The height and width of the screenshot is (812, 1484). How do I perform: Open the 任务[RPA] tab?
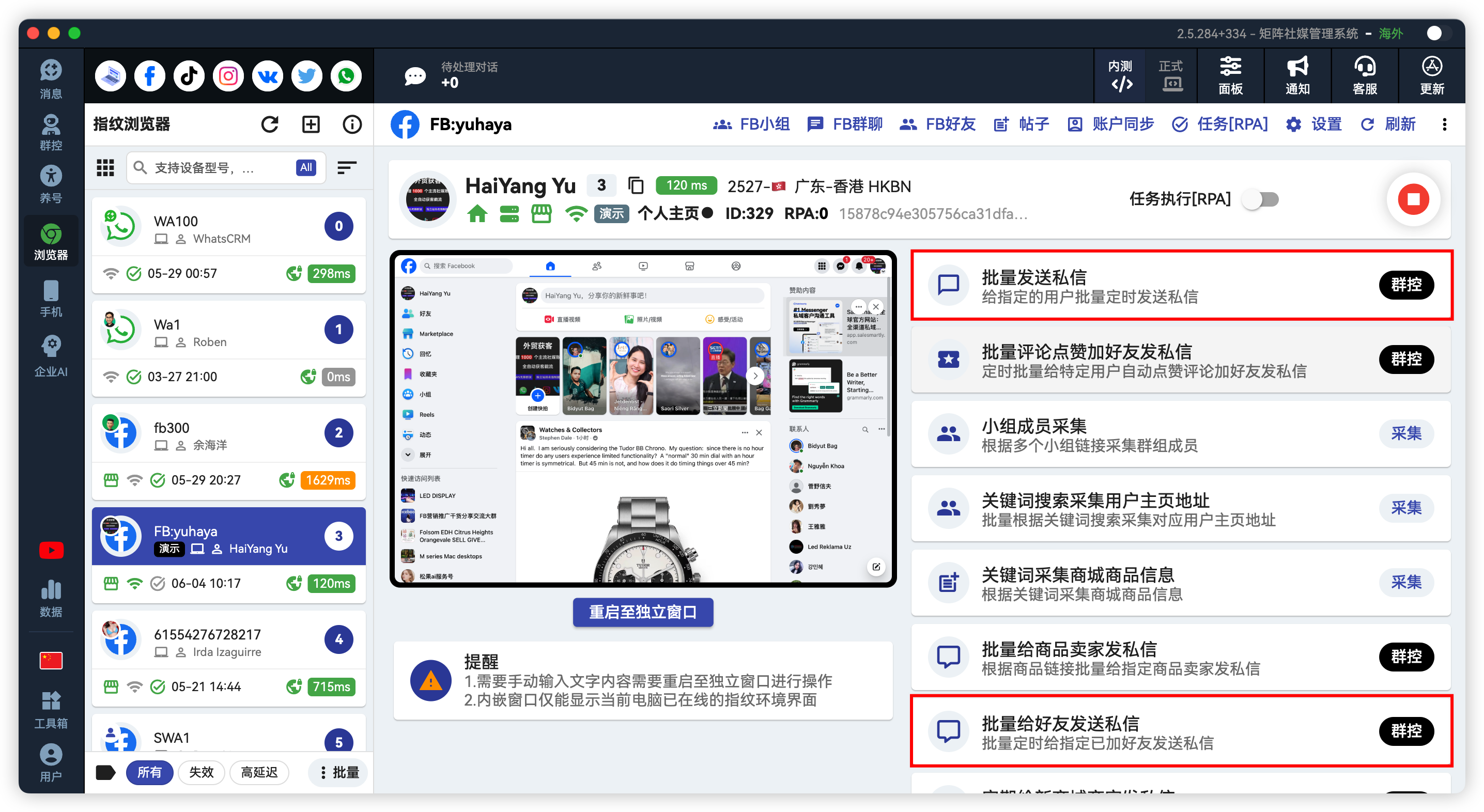pyautogui.click(x=1220, y=124)
